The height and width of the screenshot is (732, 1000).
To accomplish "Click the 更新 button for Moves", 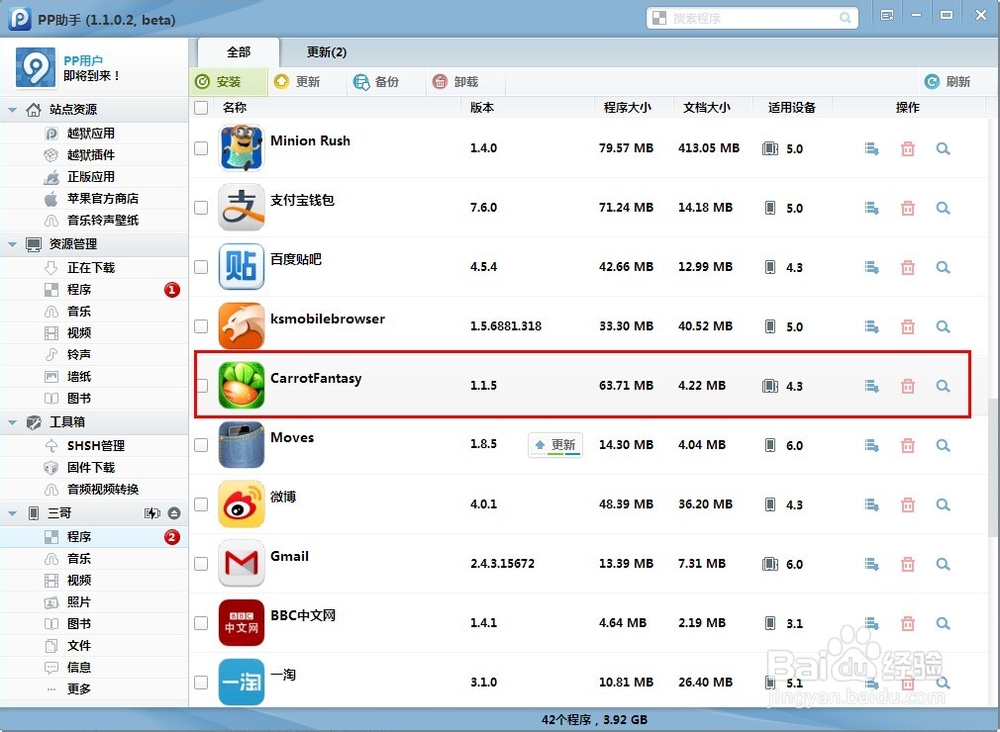I will pos(555,444).
